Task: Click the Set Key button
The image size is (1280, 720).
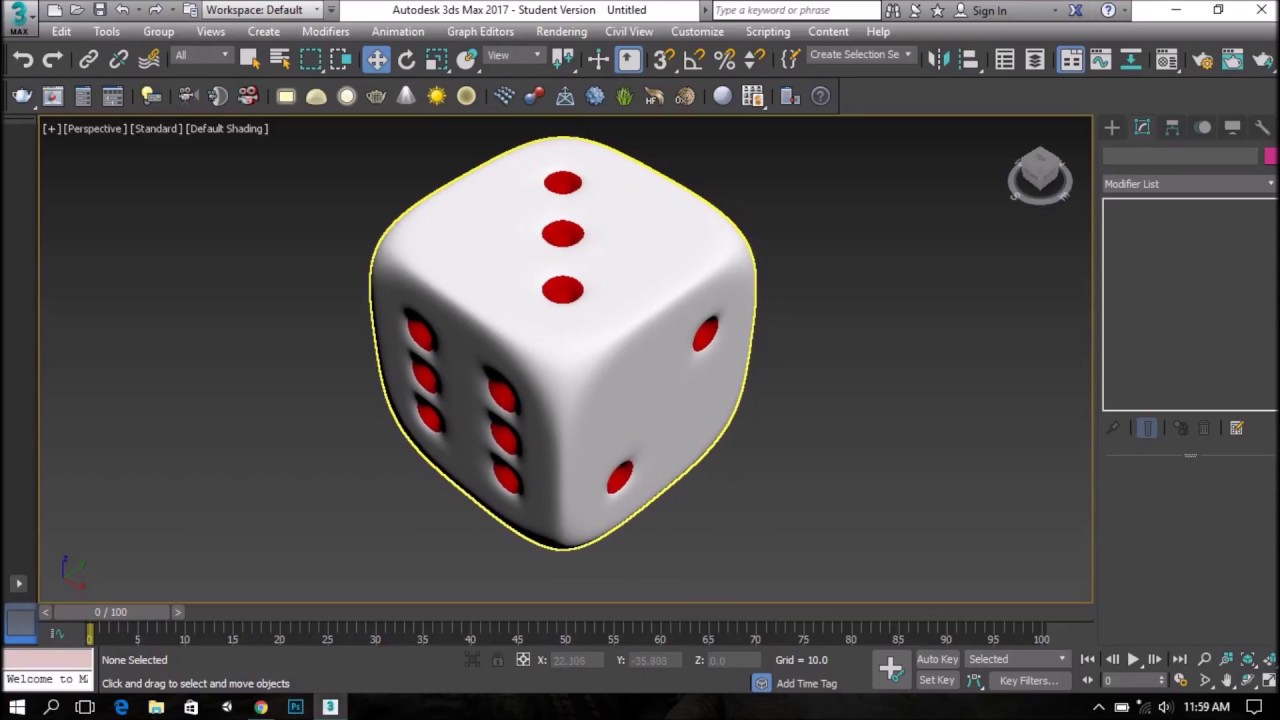Action: (x=937, y=680)
